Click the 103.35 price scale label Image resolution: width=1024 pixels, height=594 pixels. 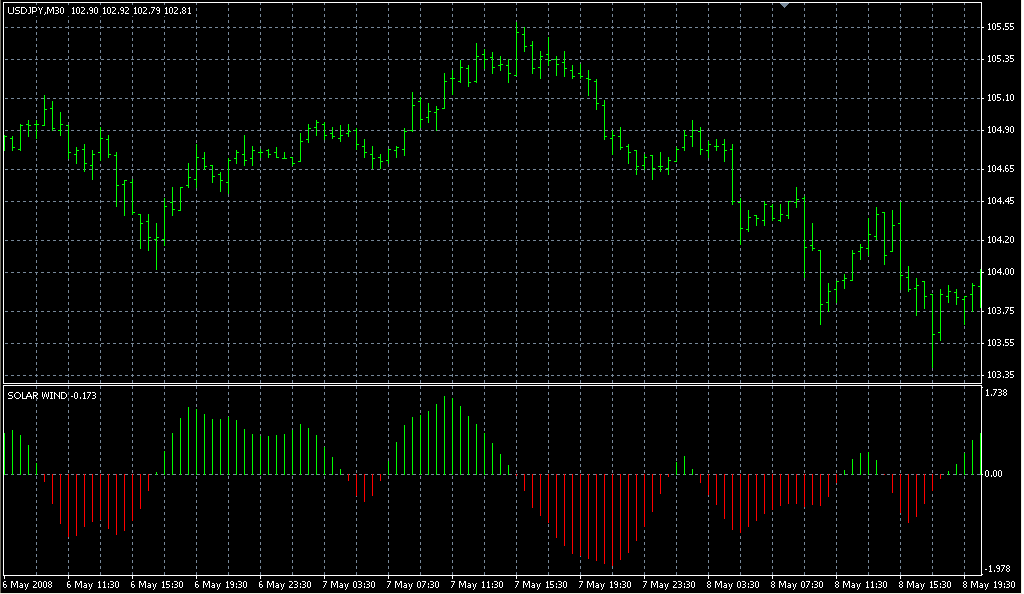tap(999, 375)
